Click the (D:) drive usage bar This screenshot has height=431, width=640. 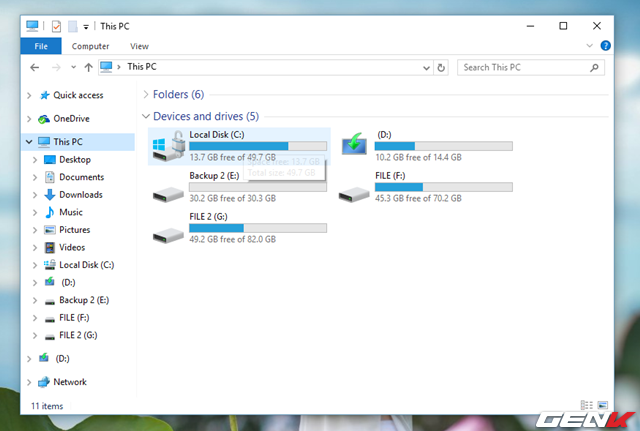point(444,146)
